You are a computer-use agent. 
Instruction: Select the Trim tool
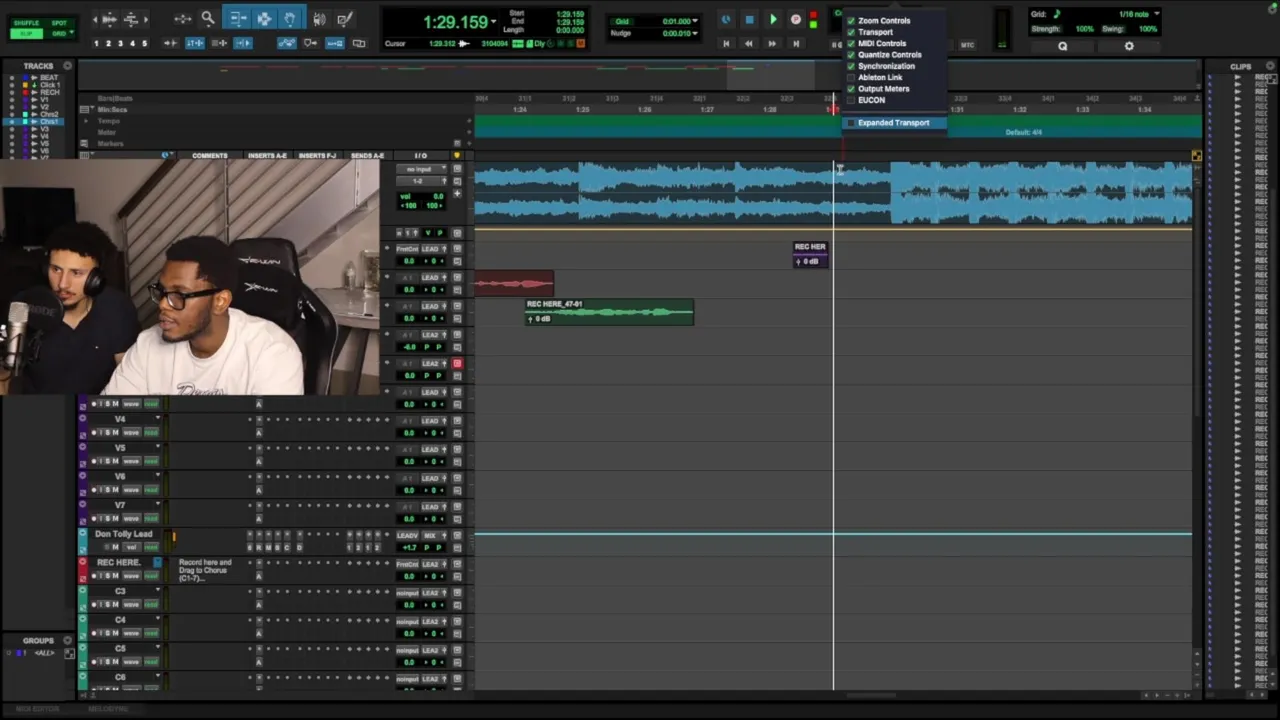(237, 18)
